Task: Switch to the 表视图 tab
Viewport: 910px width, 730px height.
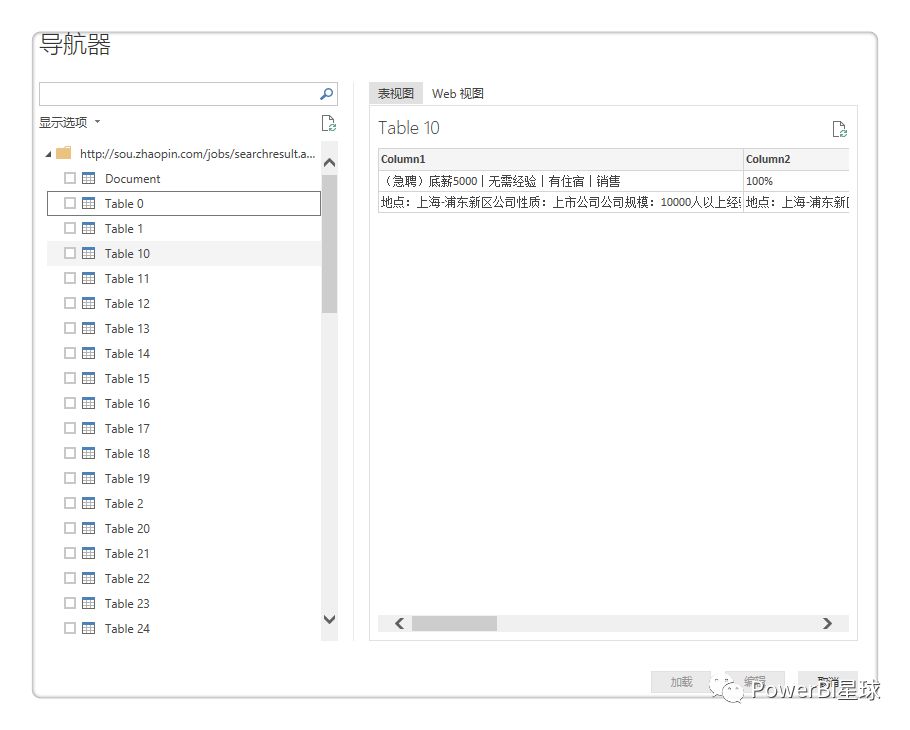Action: pos(396,93)
